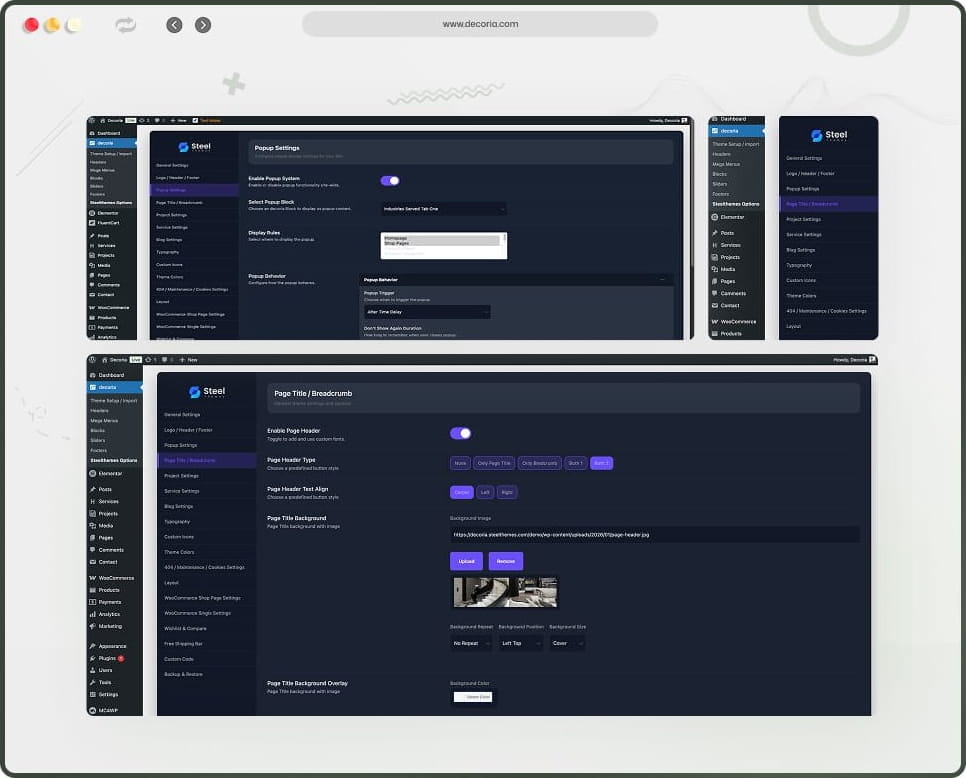Enable the Popup System toggle
The image size is (966, 778).
(x=390, y=180)
